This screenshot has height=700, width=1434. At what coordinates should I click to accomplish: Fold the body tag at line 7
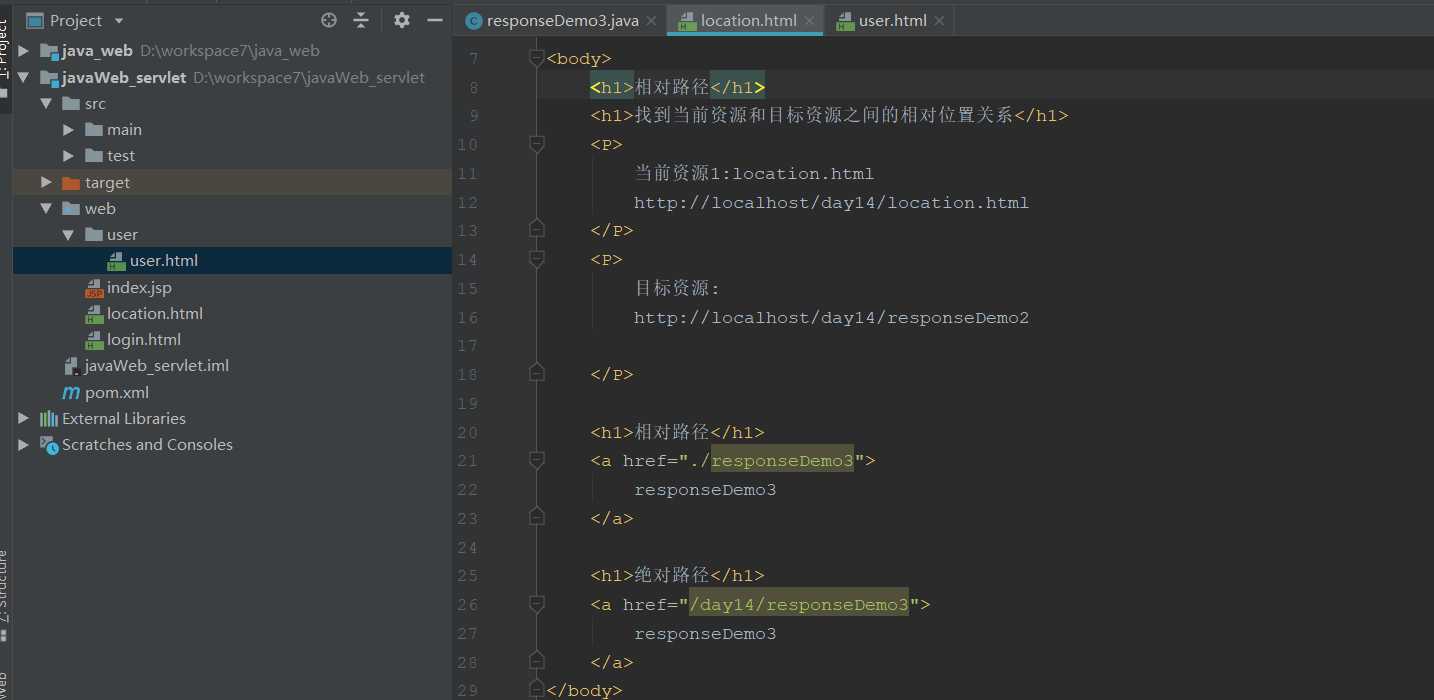click(537, 59)
